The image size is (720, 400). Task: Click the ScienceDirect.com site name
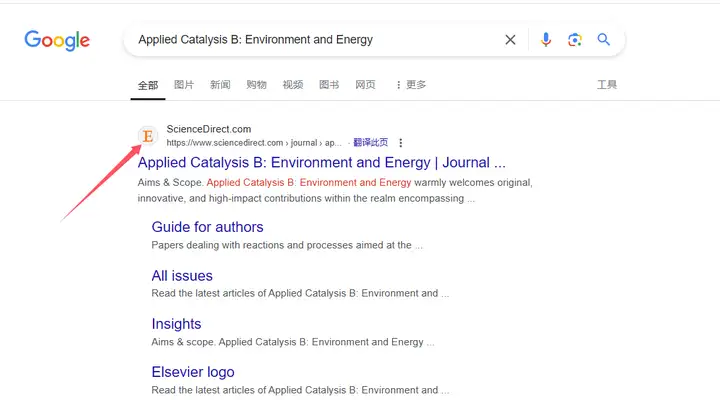coord(209,129)
